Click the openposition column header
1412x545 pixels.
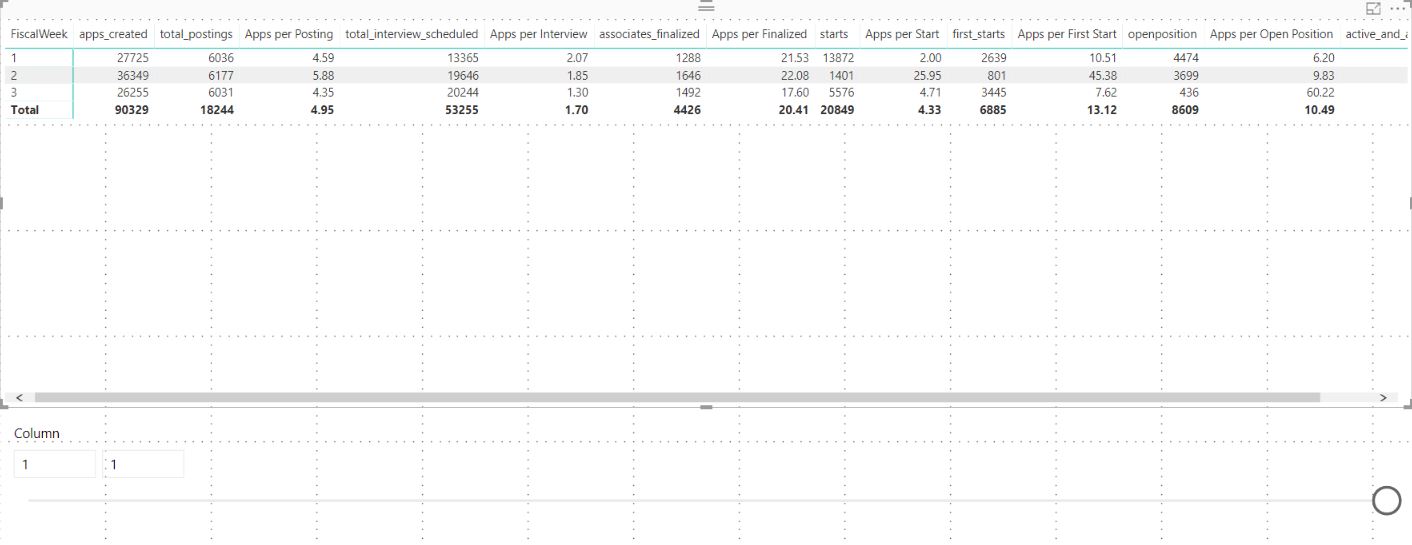(1162, 34)
